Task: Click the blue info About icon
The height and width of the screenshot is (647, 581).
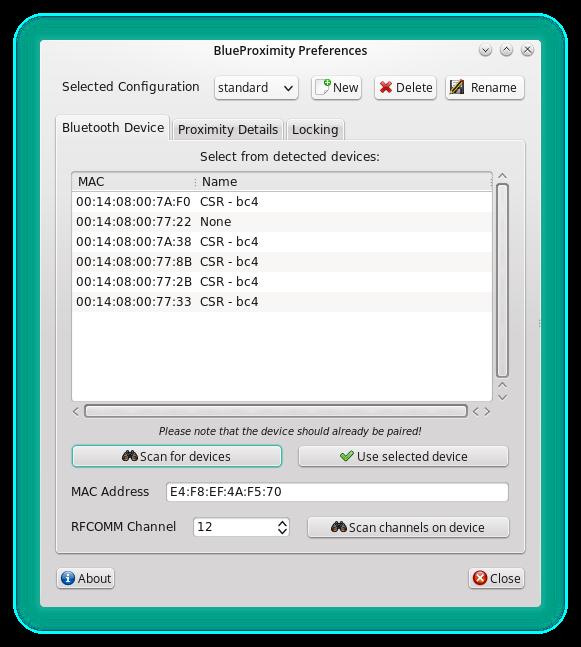Action: (x=68, y=578)
